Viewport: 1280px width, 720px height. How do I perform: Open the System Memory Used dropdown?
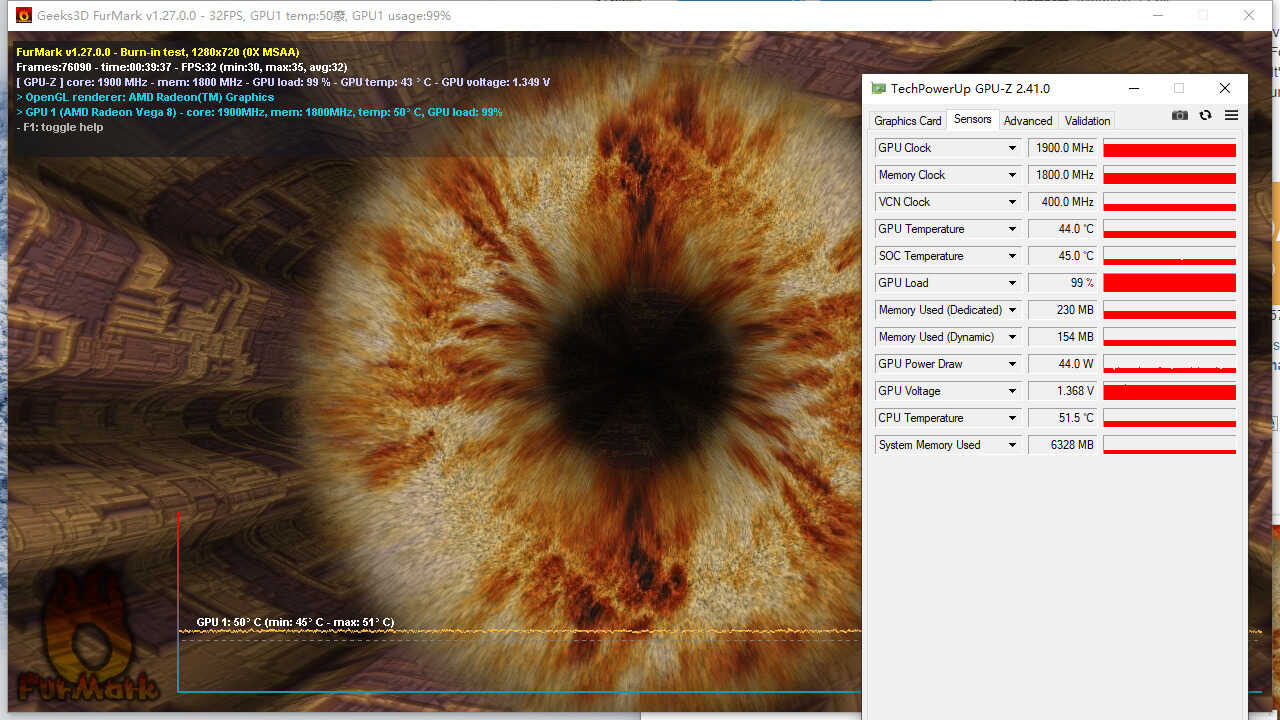pyautogui.click(x=1012, y=445)
